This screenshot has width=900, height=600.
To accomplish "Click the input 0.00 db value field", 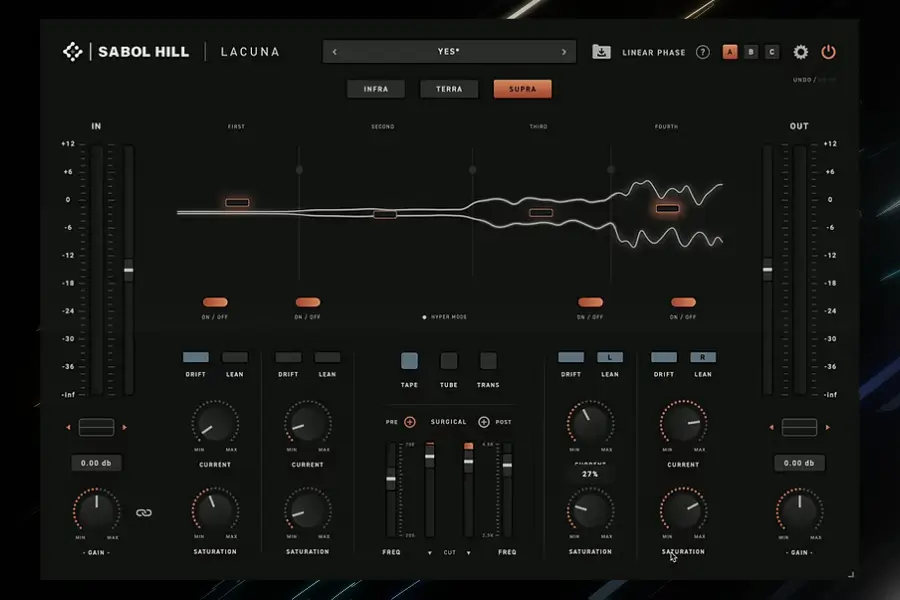I will tap(96, 463).
